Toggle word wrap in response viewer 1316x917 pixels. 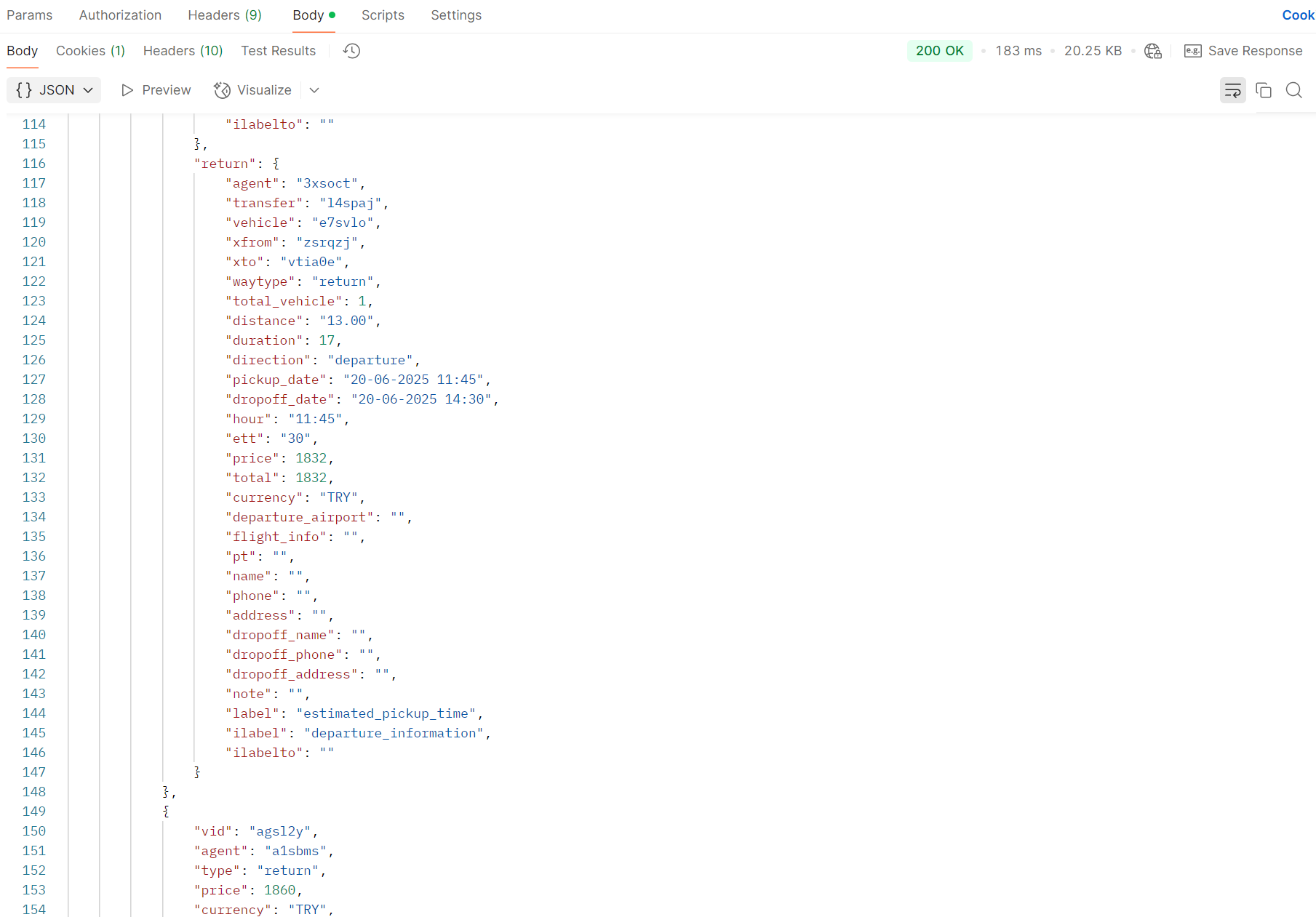[x=1232, y=90]
